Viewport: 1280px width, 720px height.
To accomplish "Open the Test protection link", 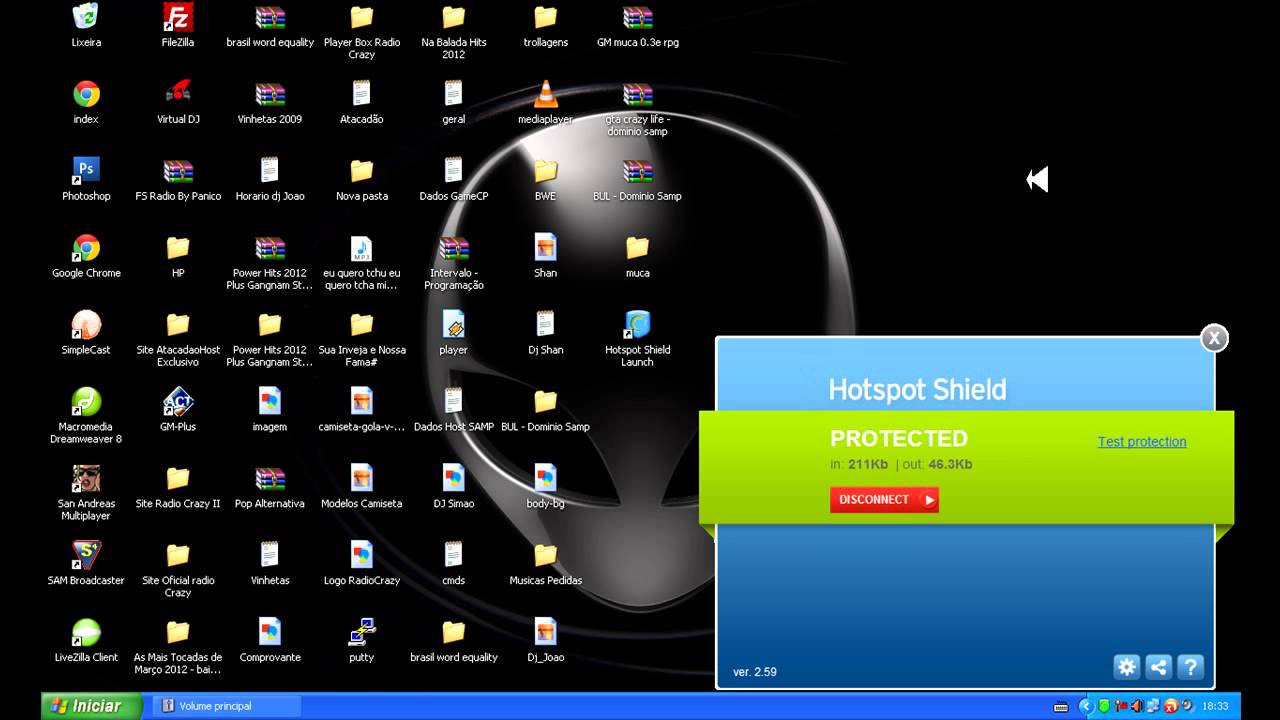I will click(x=1142, y=441).
